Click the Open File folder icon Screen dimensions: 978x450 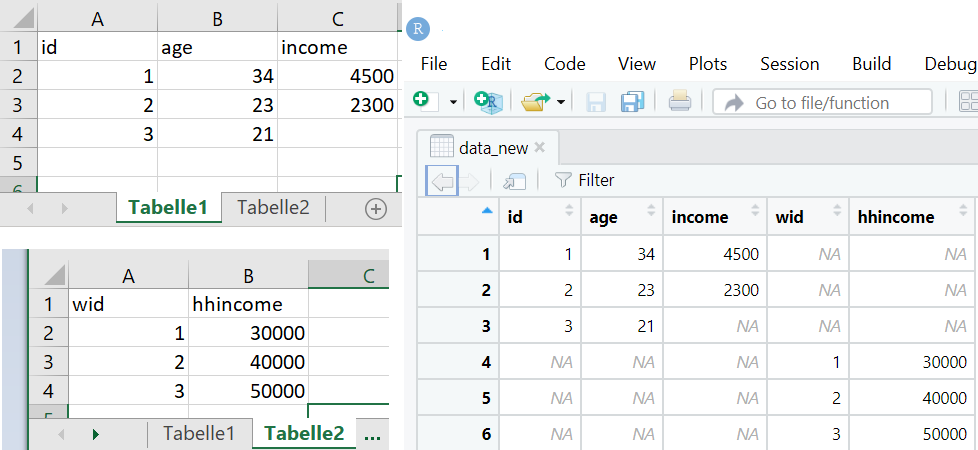point(535,101)
